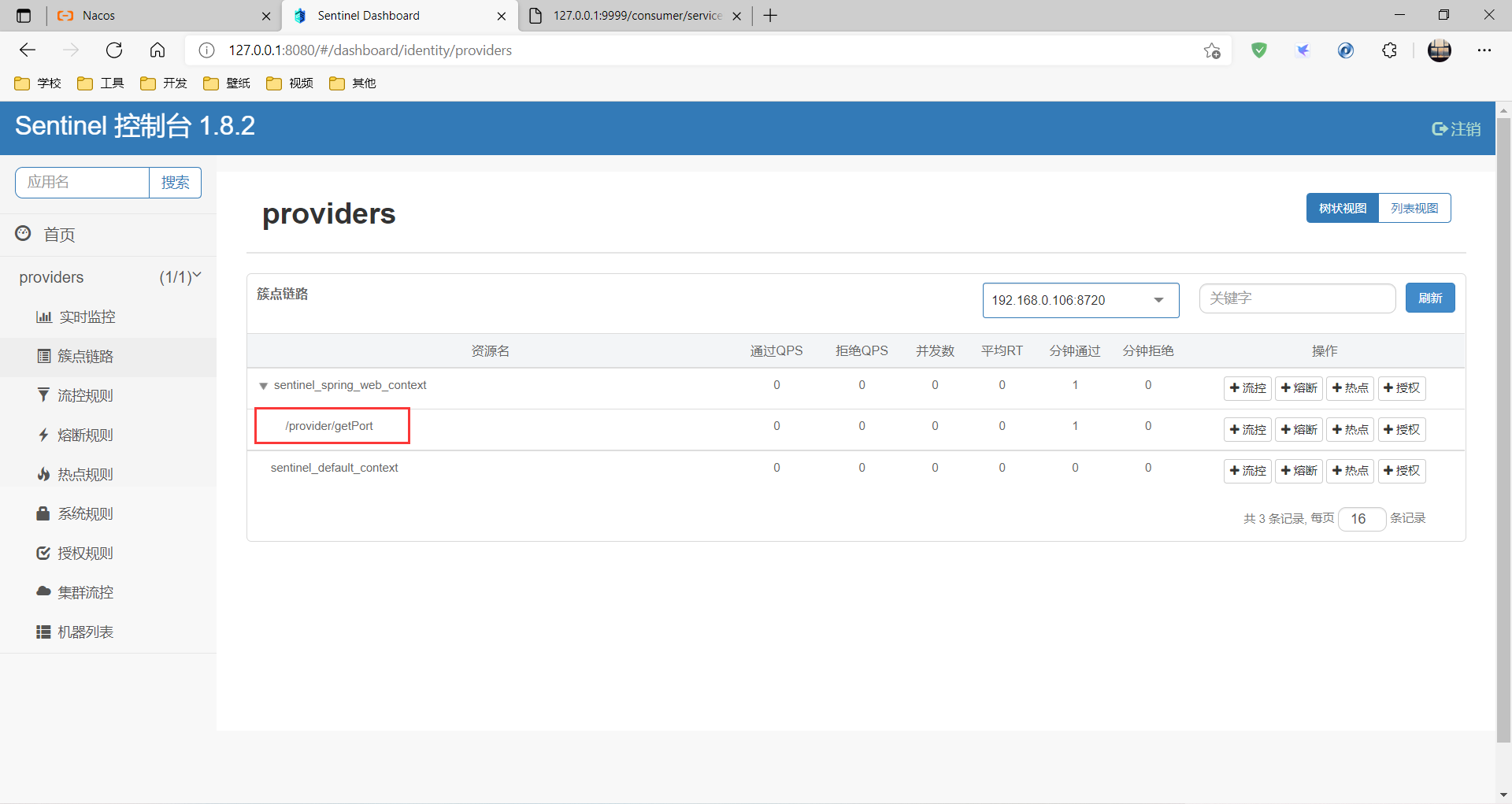The width and height of the screenshot is (1512, 804).
Task: Click the 注销 logout icon
Action: (x=1440, y=129)
